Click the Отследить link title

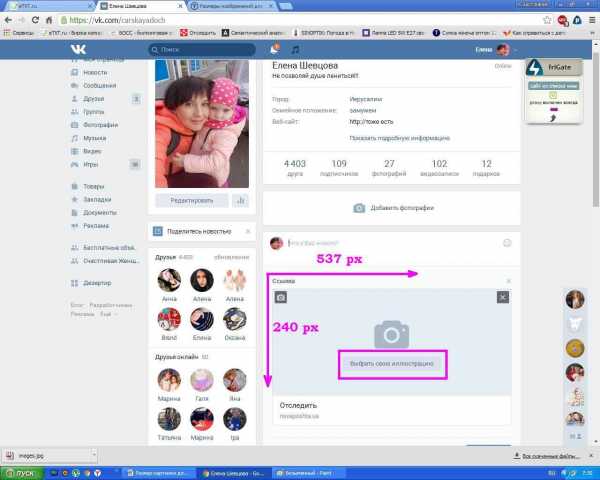point(298,405)
